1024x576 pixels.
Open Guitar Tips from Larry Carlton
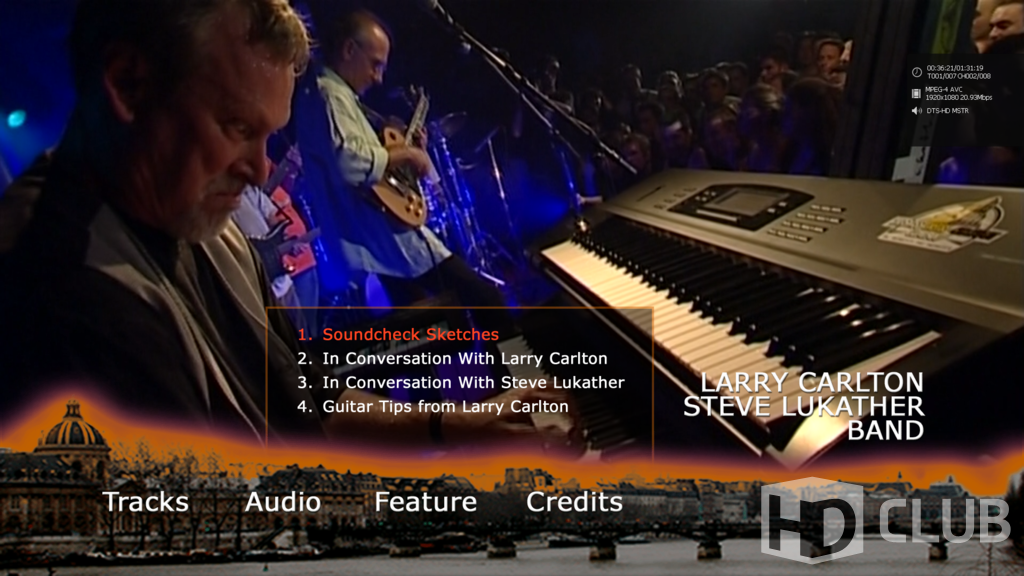pyautogui.click(x=433, y=406)
